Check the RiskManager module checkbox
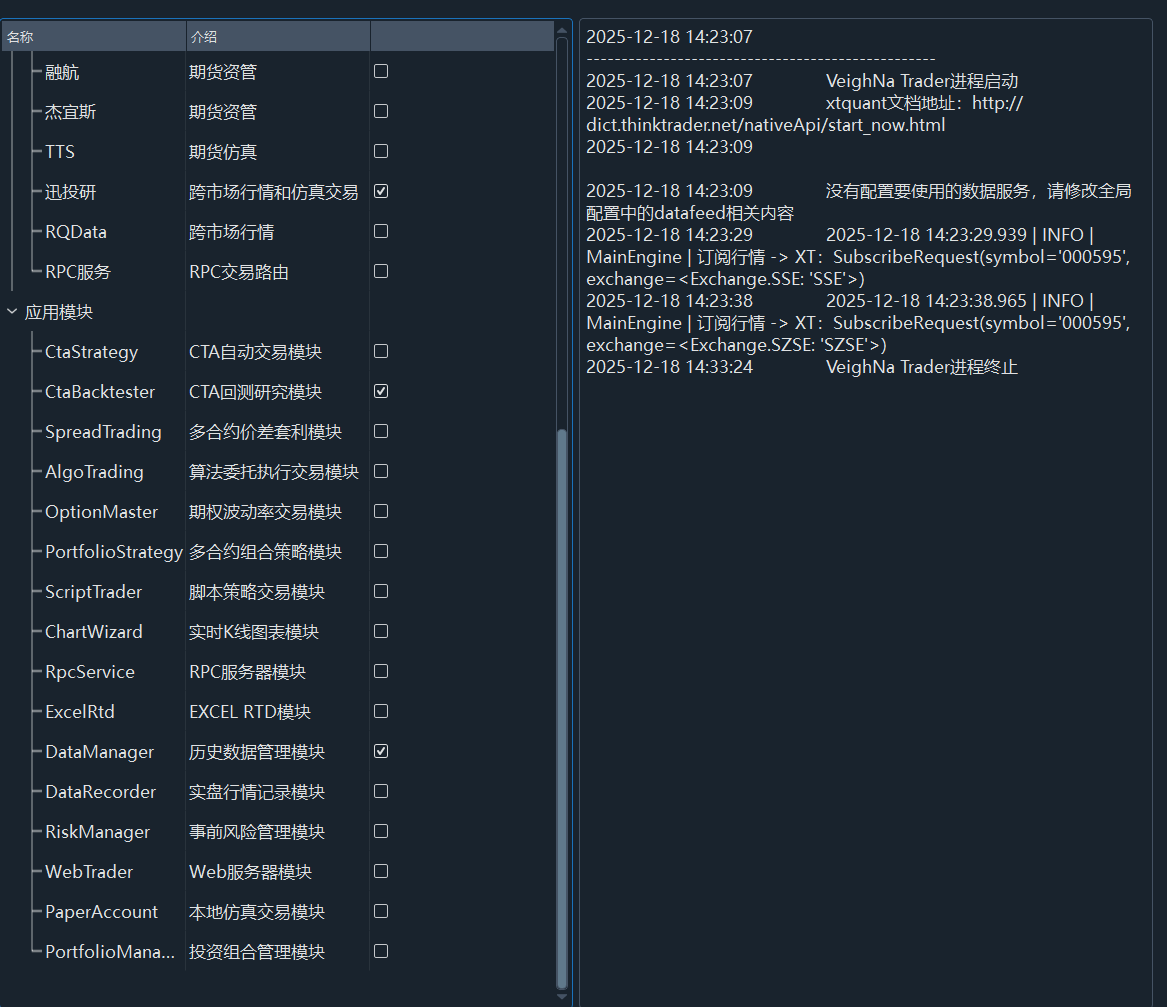 (x=381, y=831)
